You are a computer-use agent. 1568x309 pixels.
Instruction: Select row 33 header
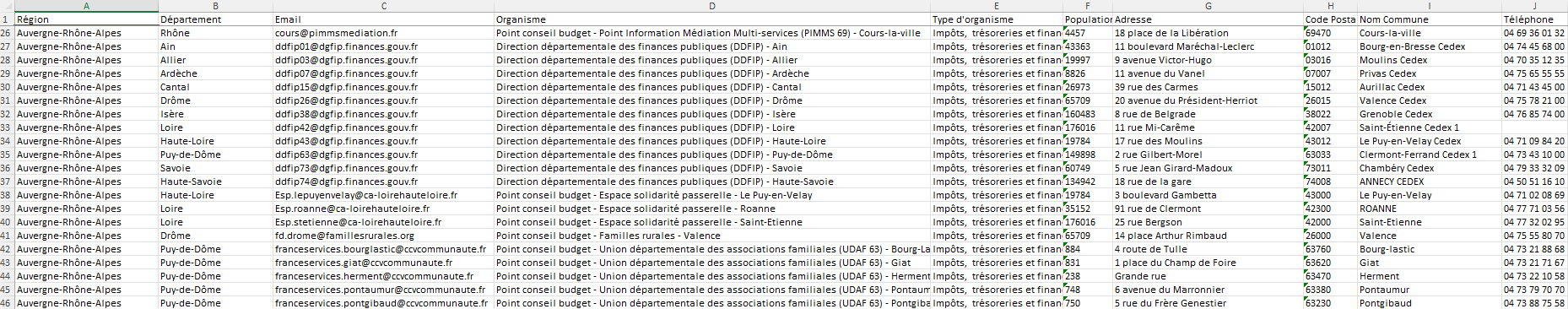(x=7, y=127)
